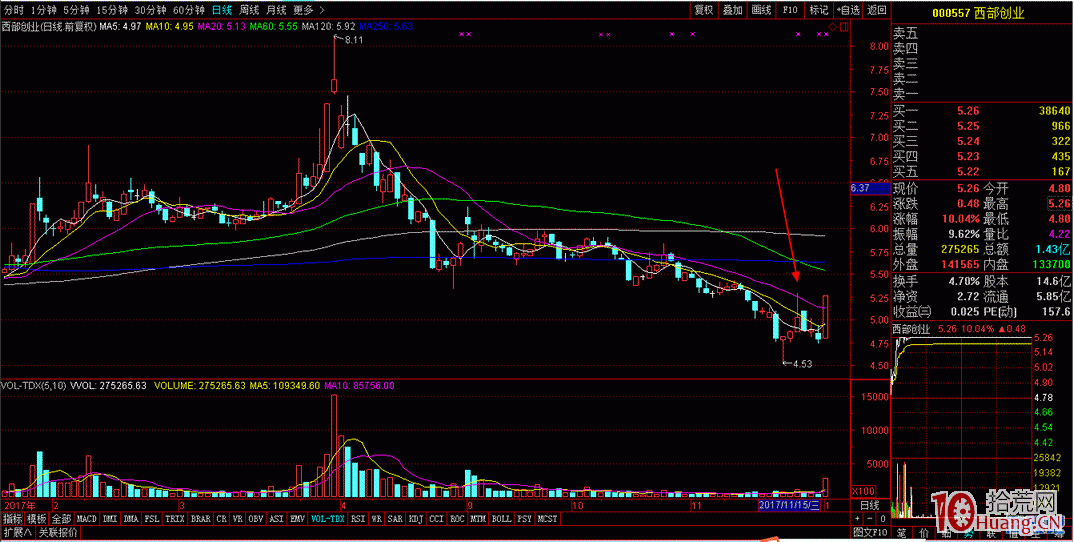
Task: Open the 图文F10 tab
Action: click(870, 532)
